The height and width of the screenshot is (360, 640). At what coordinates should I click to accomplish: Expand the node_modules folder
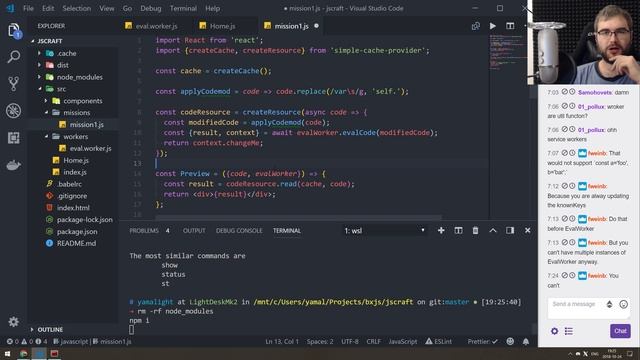click(39, 77)
